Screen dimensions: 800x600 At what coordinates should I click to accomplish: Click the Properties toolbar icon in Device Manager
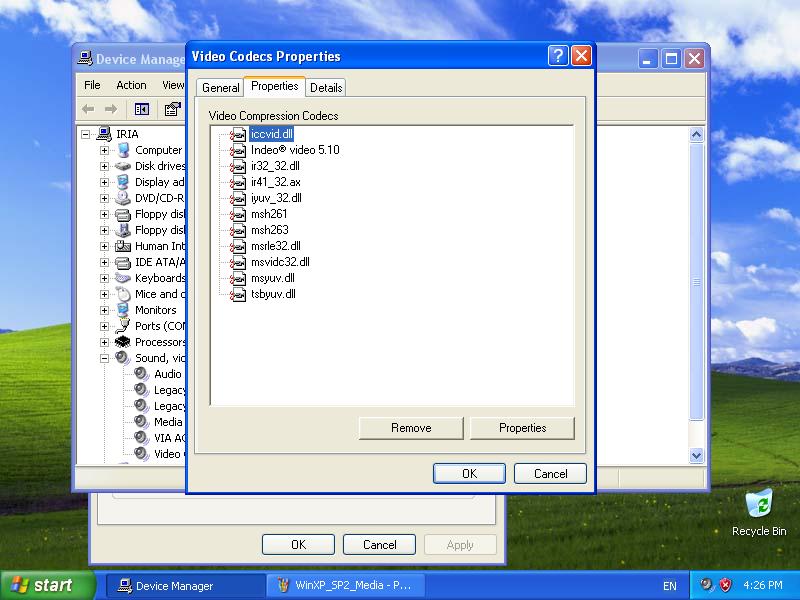[x=172, y=109]
